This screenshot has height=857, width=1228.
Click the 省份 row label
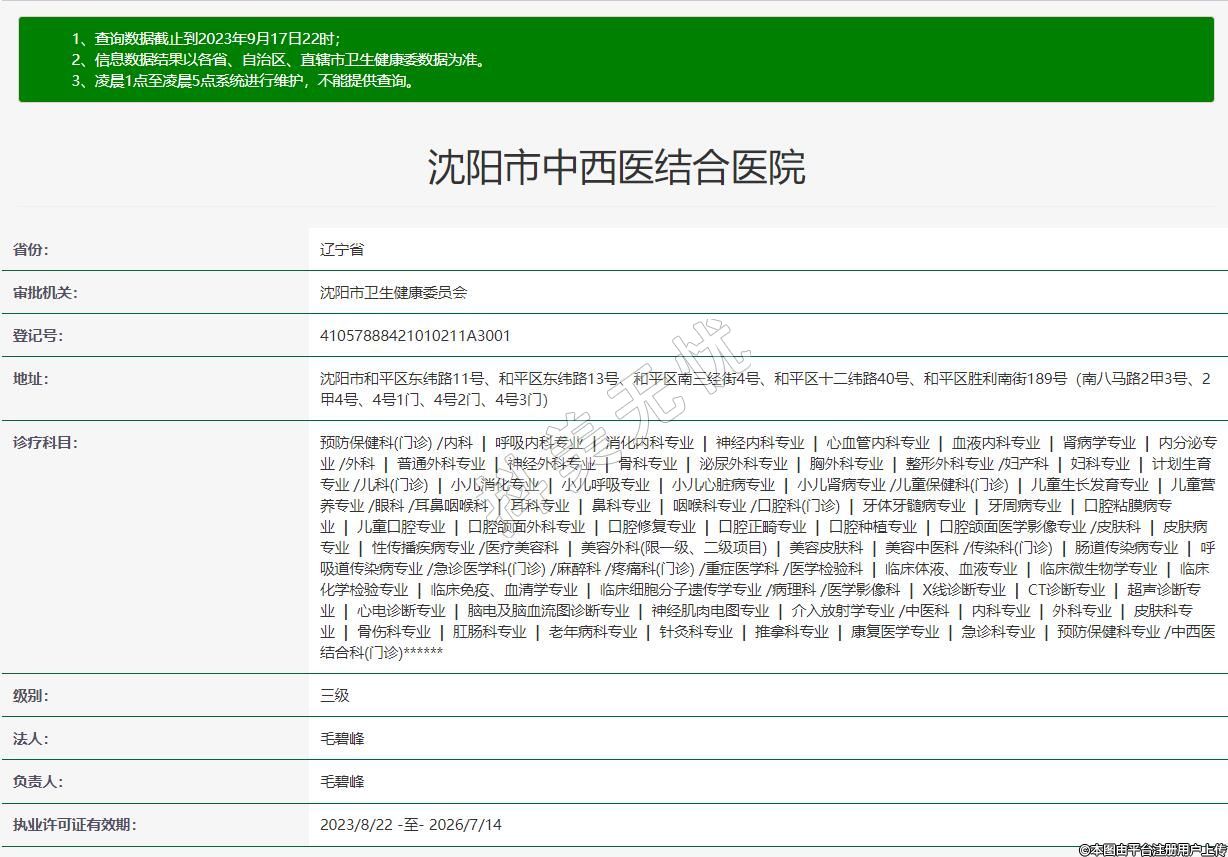coord(30,250)
